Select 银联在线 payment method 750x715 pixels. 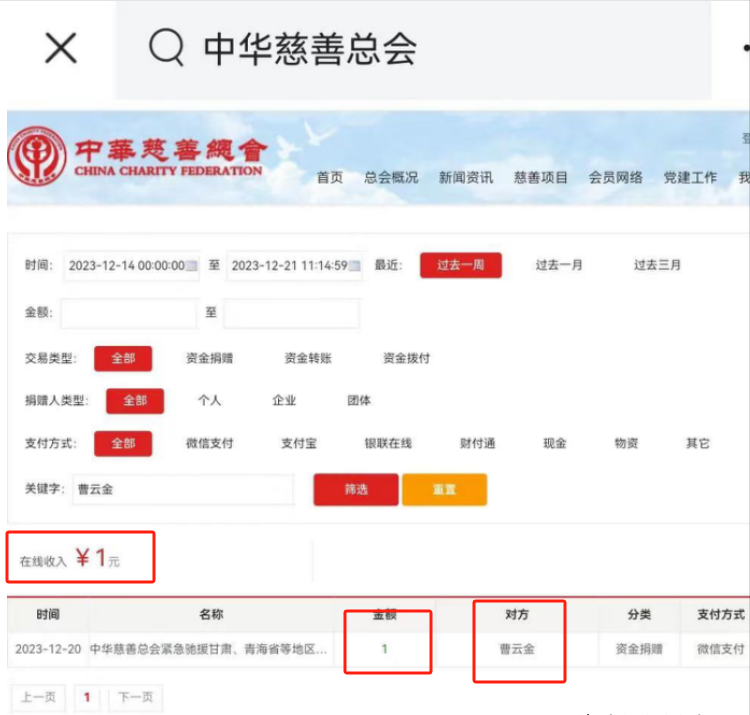[x=388, y=443]
